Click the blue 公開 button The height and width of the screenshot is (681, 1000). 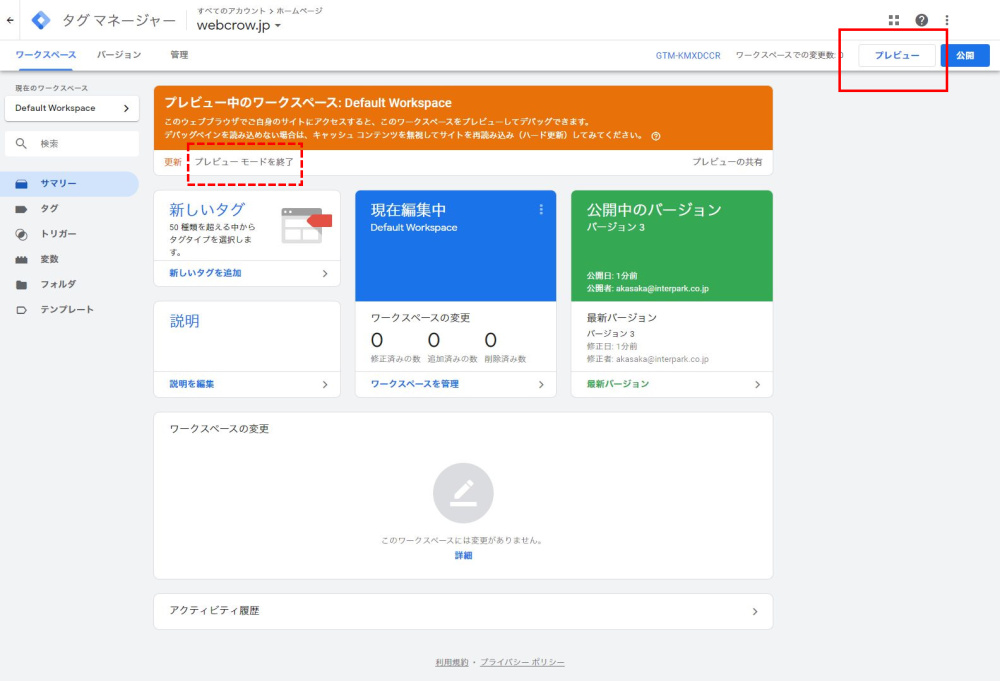964,56
